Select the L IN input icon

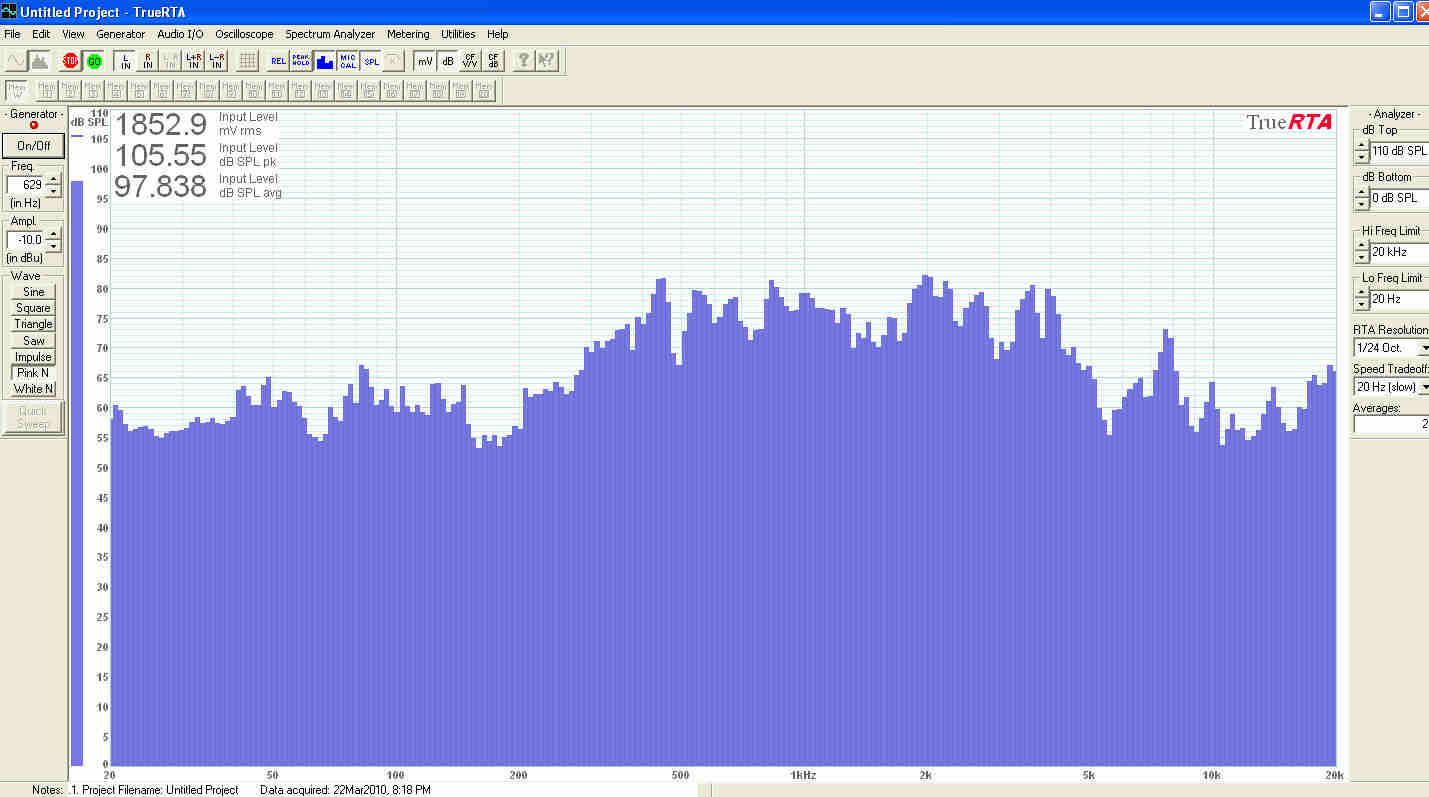125,61
